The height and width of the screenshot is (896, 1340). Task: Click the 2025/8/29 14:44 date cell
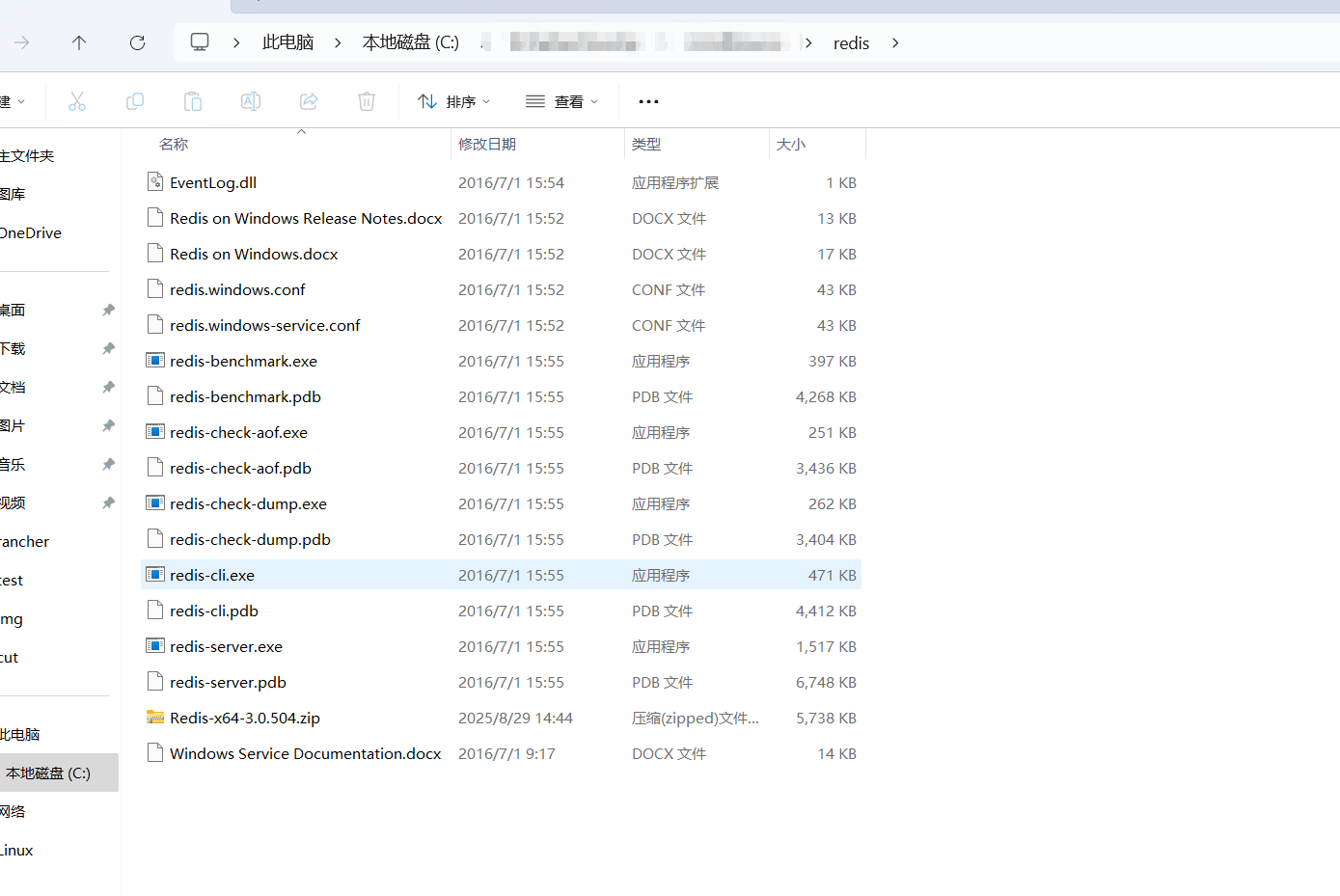point(515,718)
